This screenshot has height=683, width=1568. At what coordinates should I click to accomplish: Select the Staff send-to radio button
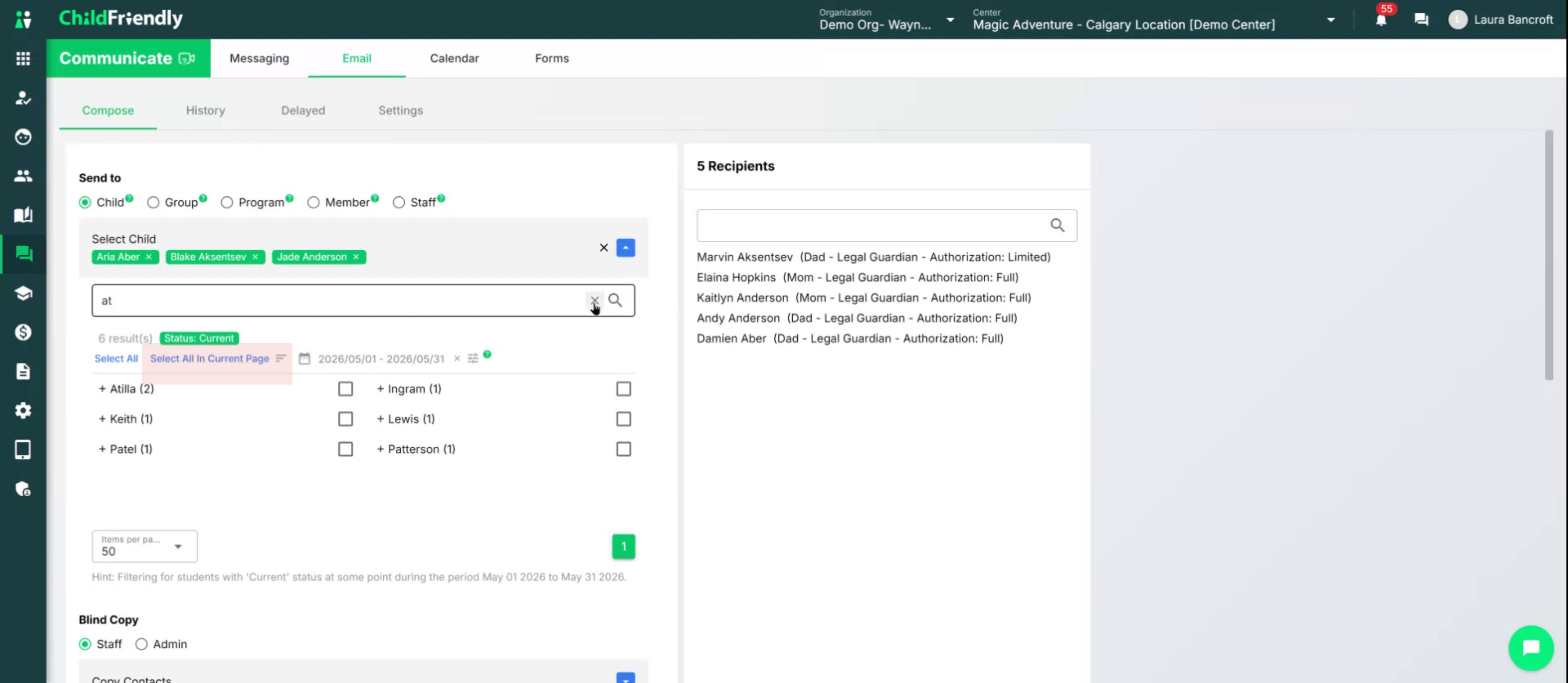pyautogui.click(x=399, y=202)
